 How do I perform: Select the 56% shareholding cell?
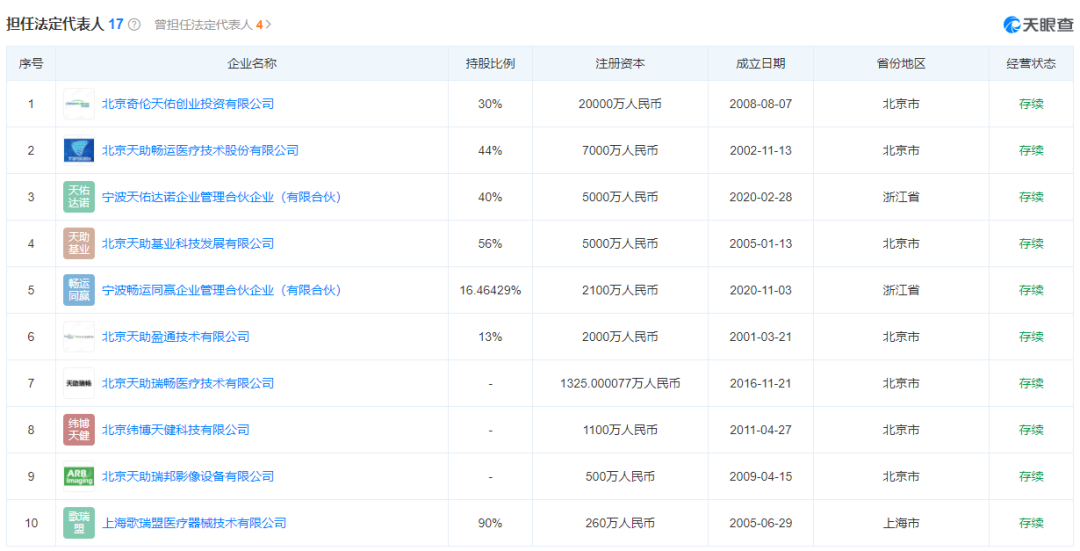click(490, 244)
